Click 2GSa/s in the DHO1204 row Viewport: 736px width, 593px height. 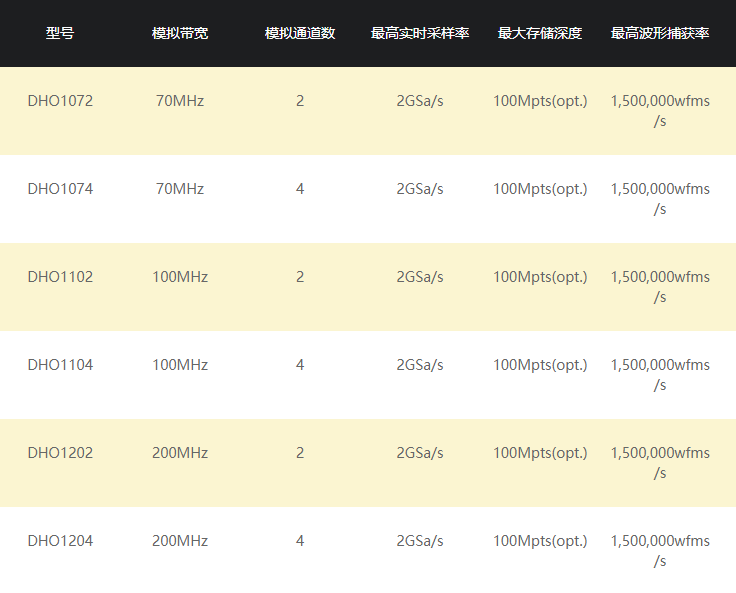[x=420, y=541]
